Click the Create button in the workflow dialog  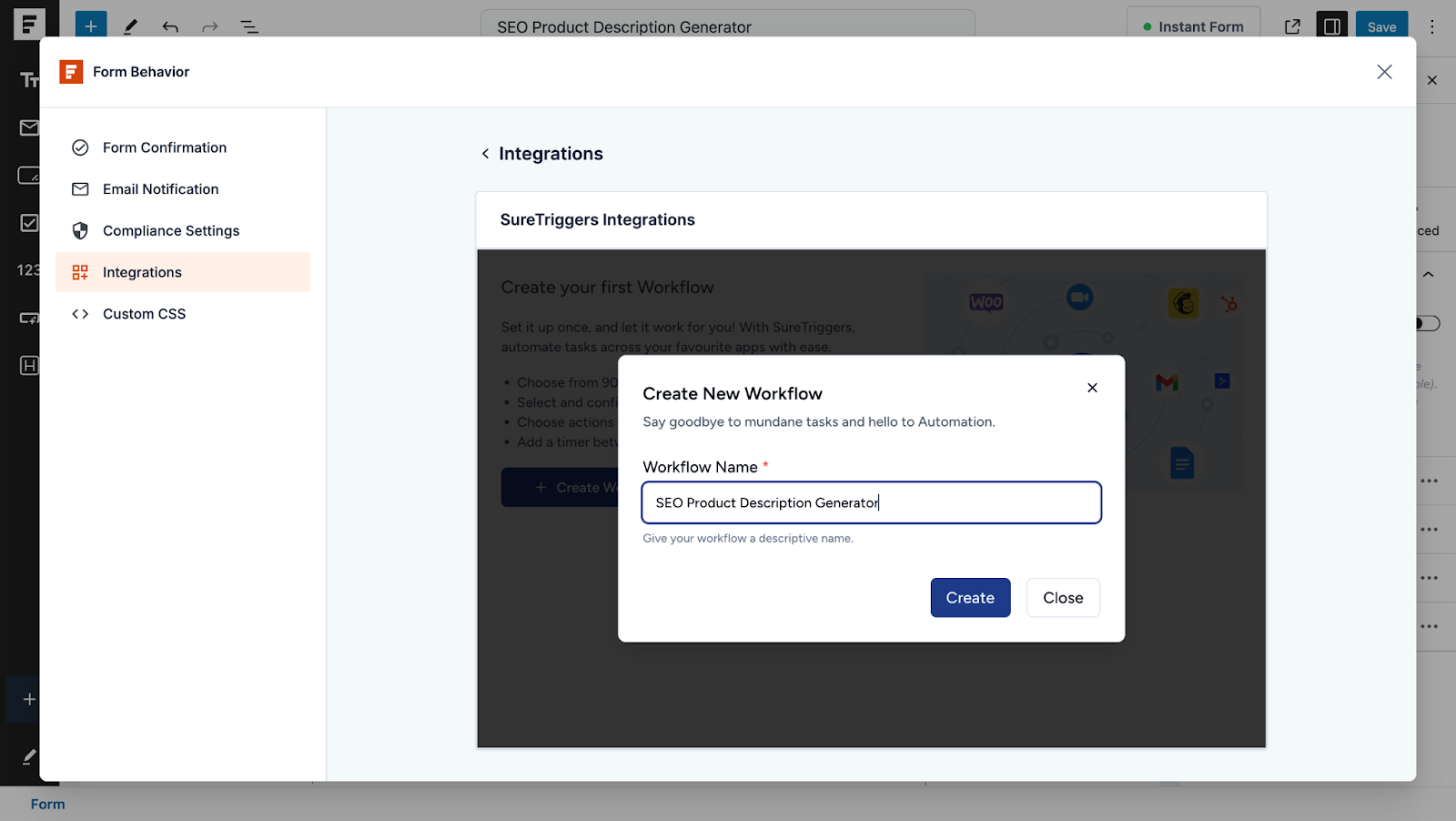click(969, 597)
